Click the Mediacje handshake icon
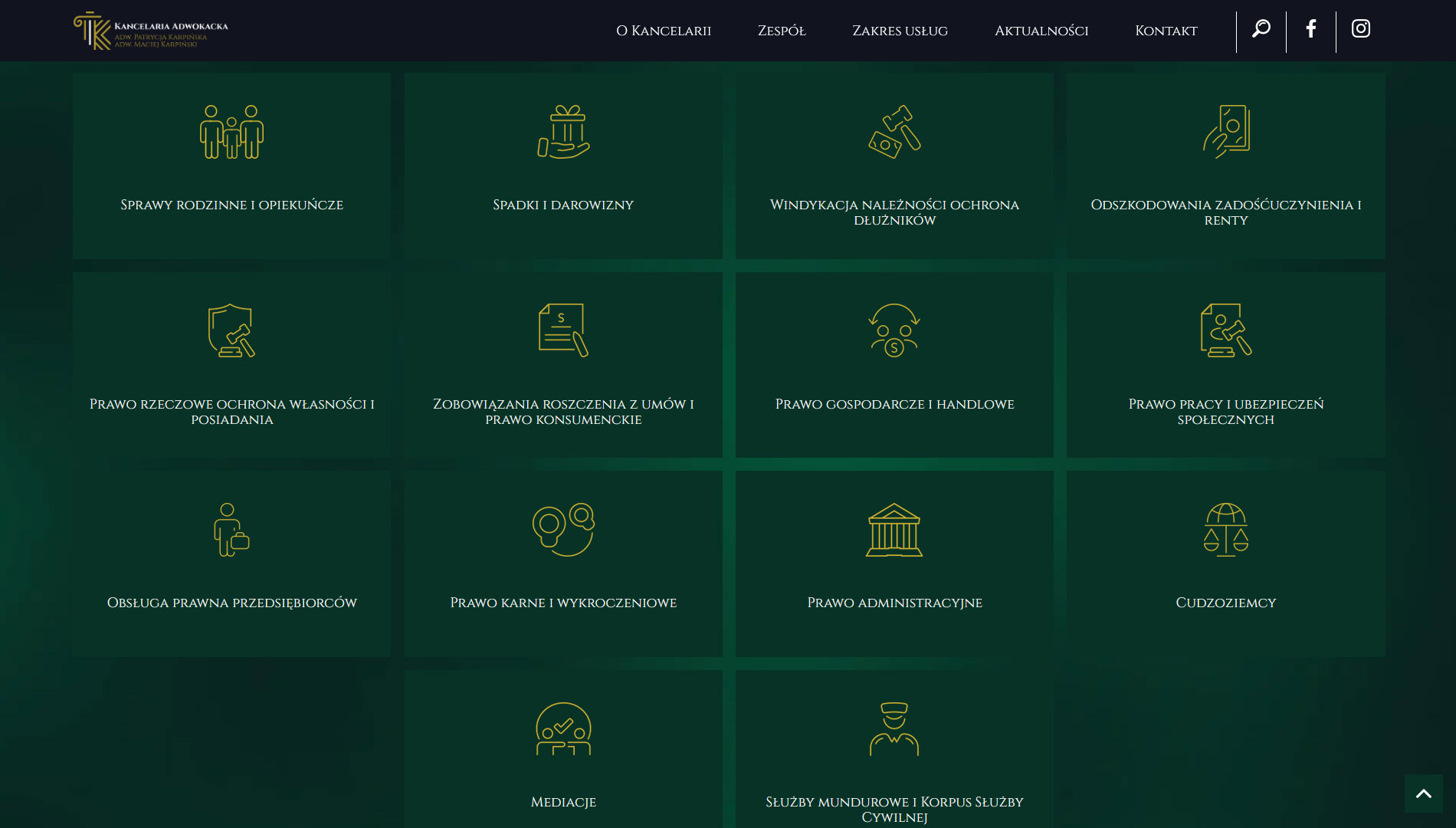Screen dimensions: 1456x828 tap(563, 729)
